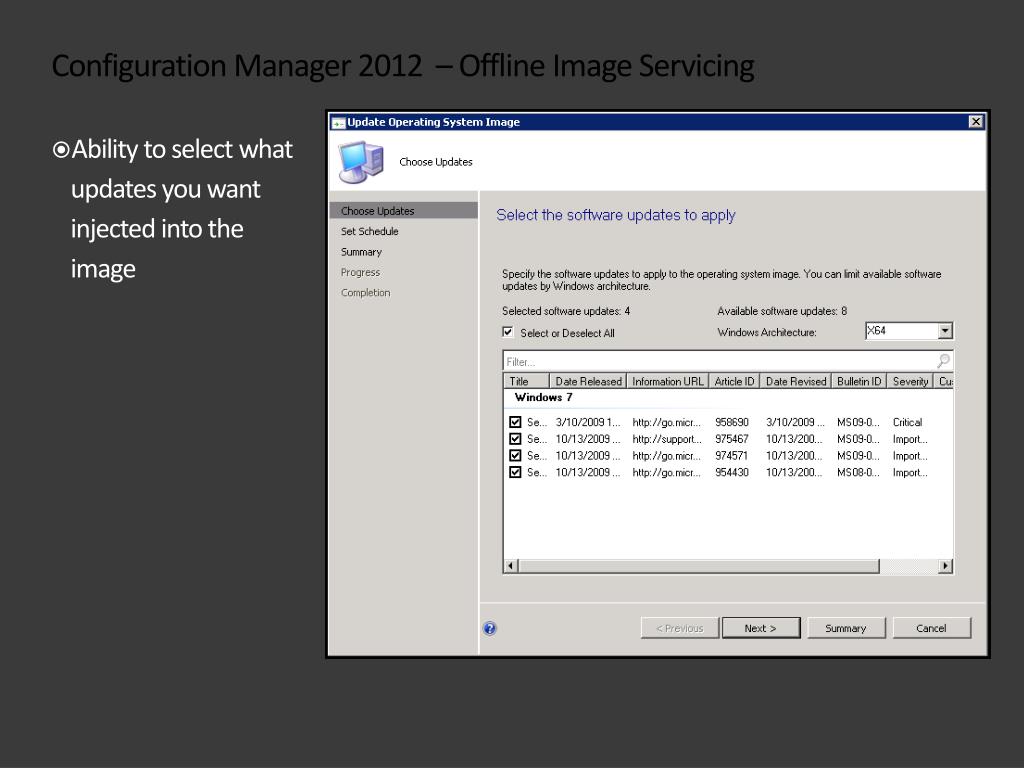
Task: Go to the Completion wizard step
Action: 366,293
